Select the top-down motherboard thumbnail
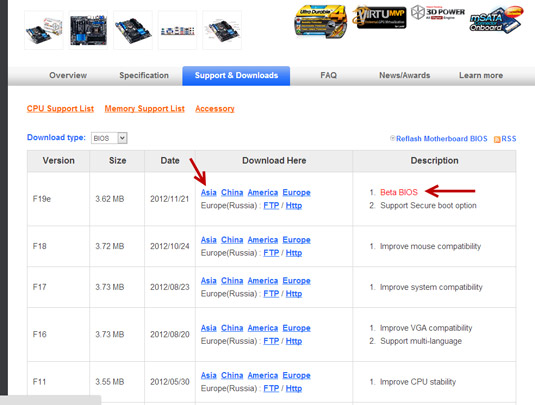The height and width of the screenshot is (405, 535). [x=88, y=30]
